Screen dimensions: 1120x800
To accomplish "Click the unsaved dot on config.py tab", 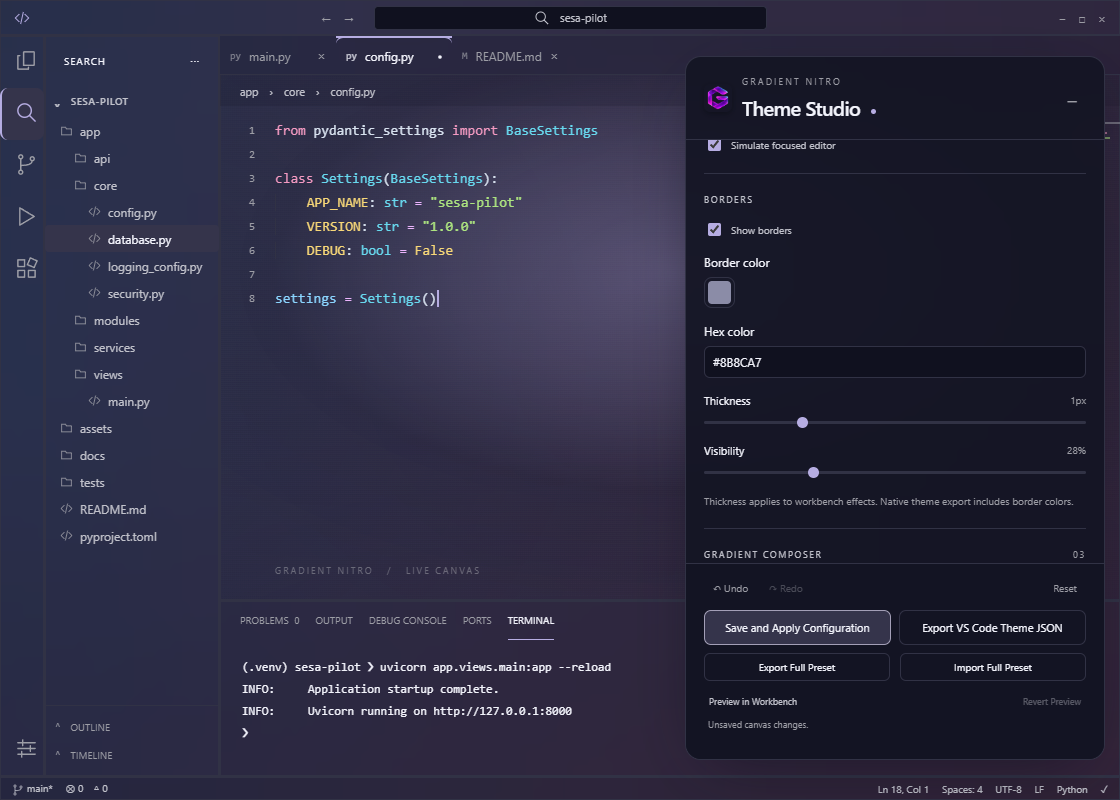I will pos(440,56).
